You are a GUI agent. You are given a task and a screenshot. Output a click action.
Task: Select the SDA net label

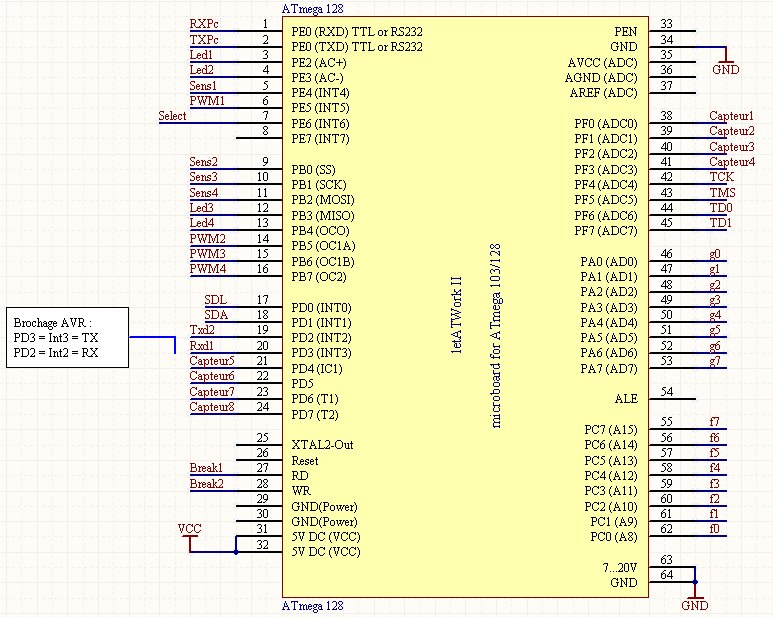[x=216, y=315]
